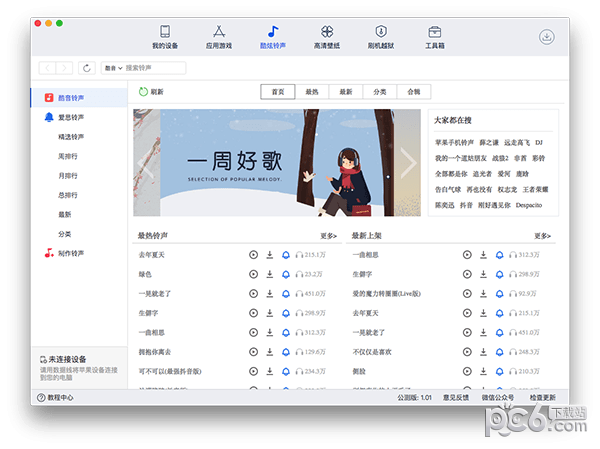Download 生僻字 in the 最新上架 list

[484, 274]
